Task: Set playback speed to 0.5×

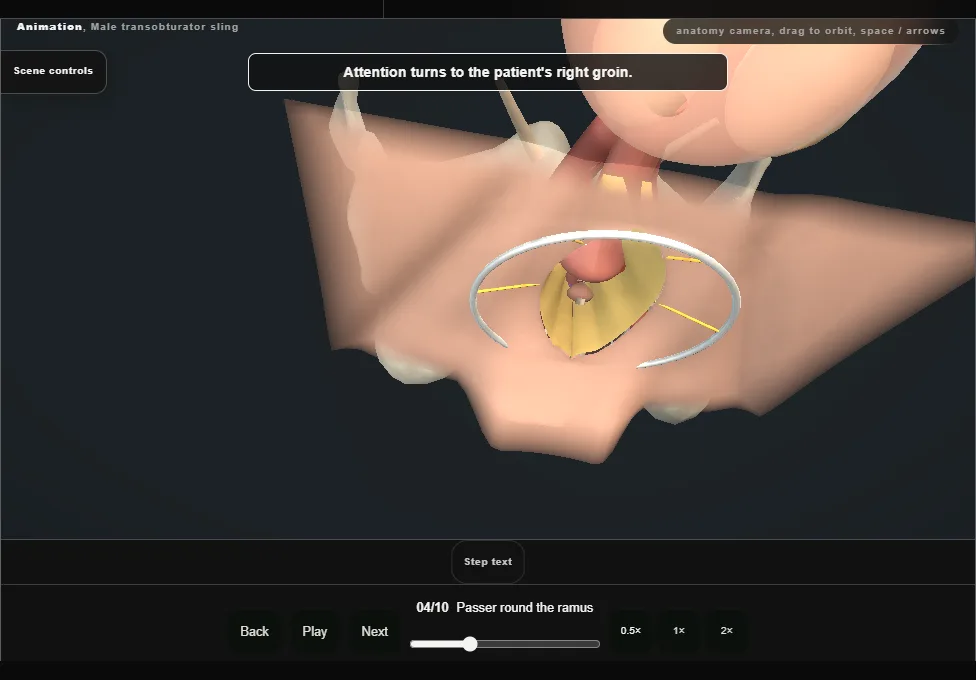Action: click(631, 631)
